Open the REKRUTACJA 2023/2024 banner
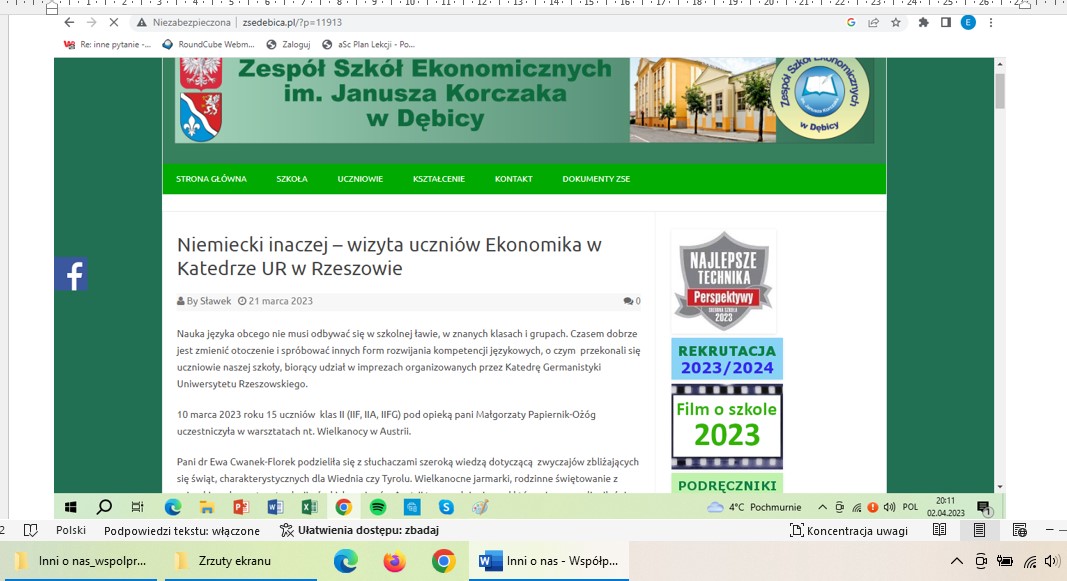Image resolution: width=1067 pixels, height=581 pixels. point(727,359)
